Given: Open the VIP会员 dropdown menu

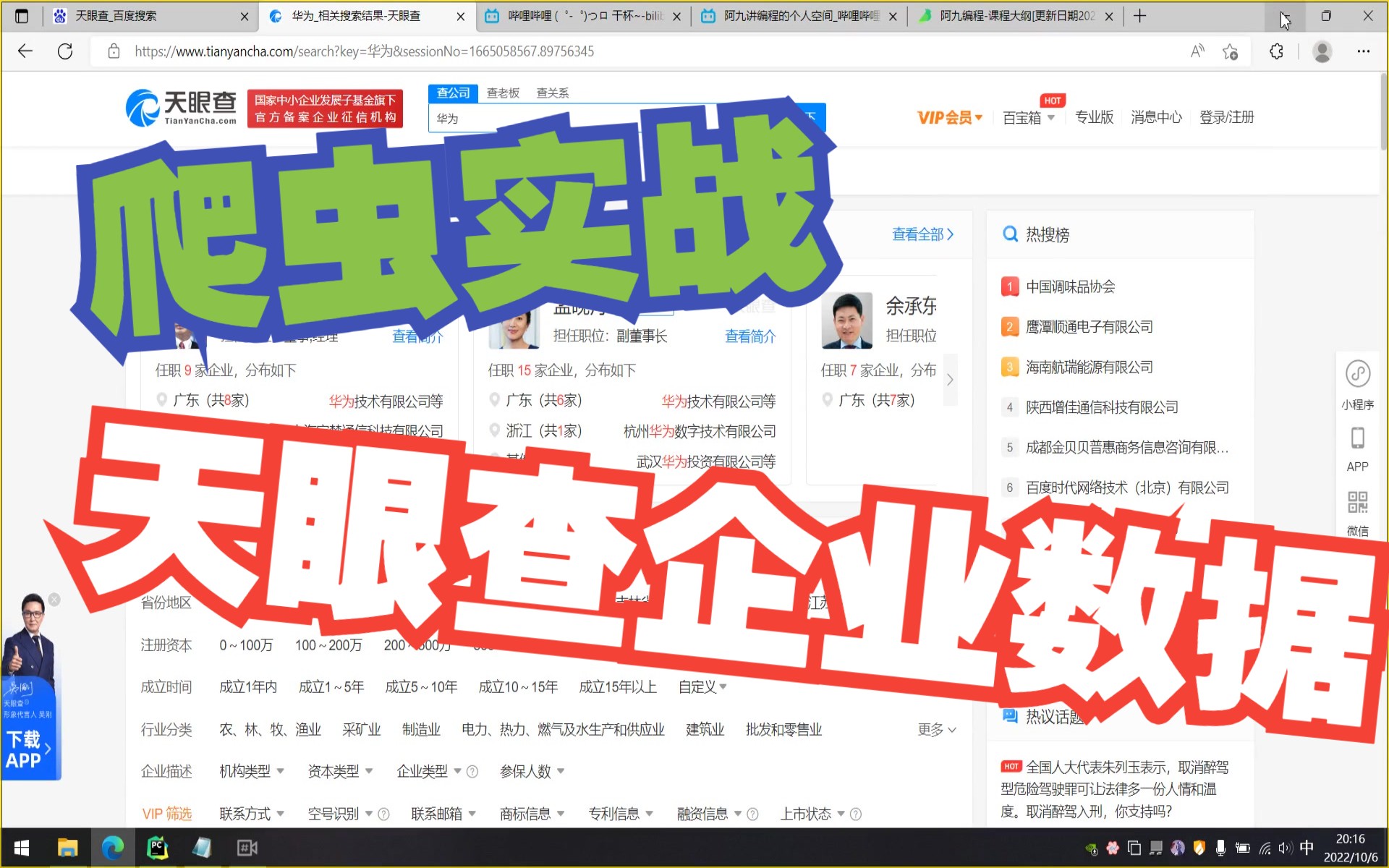Looking at the screenshot, I should pyautogui.click(x=948, y=116).
